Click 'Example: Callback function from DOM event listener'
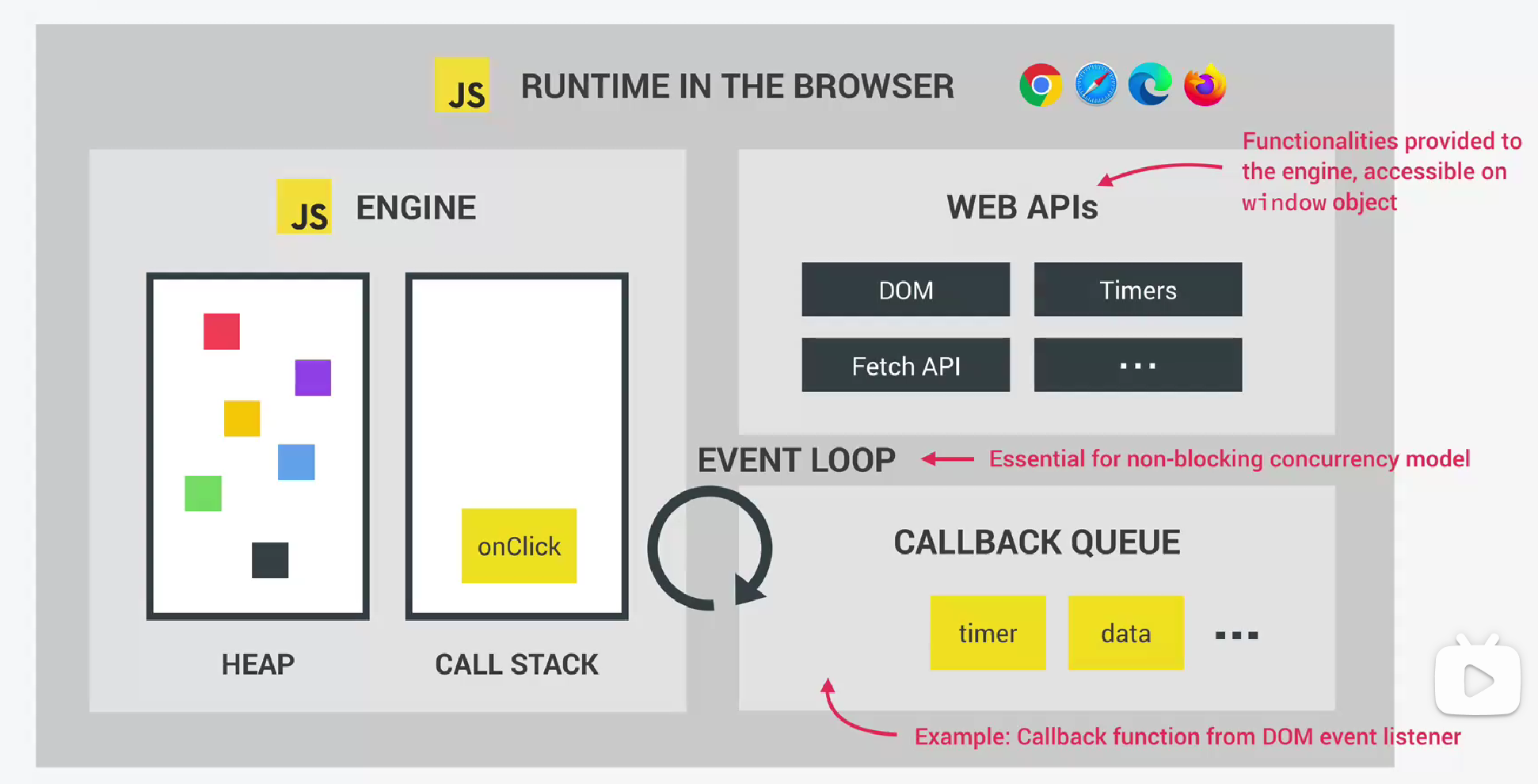This screenshot has width=1538, height=784. 1187,736
